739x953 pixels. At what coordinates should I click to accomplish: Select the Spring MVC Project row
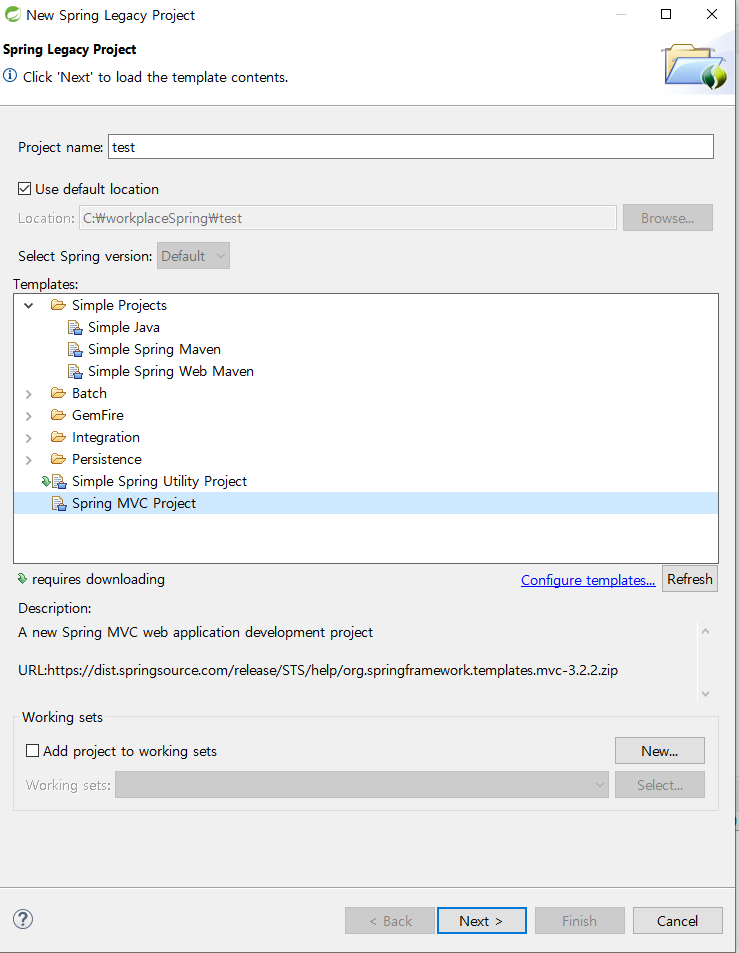[366, 503]
